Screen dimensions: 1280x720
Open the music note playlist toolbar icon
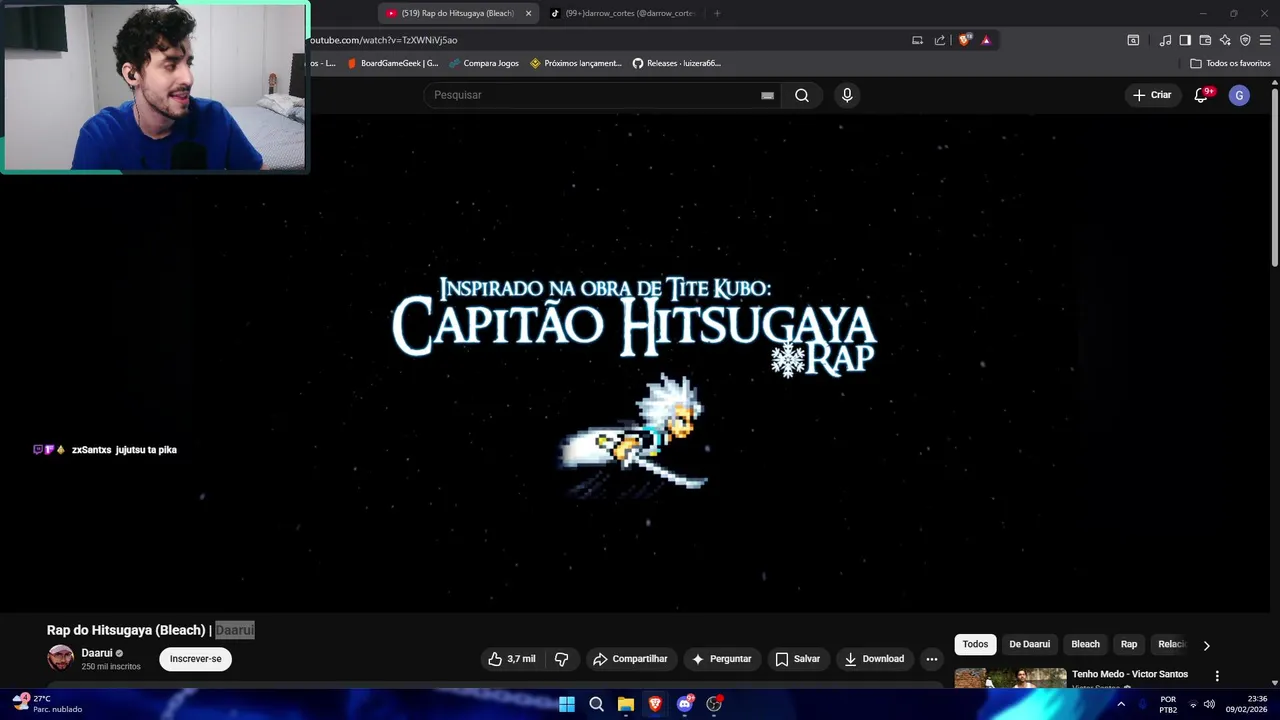click(1165, 40)
